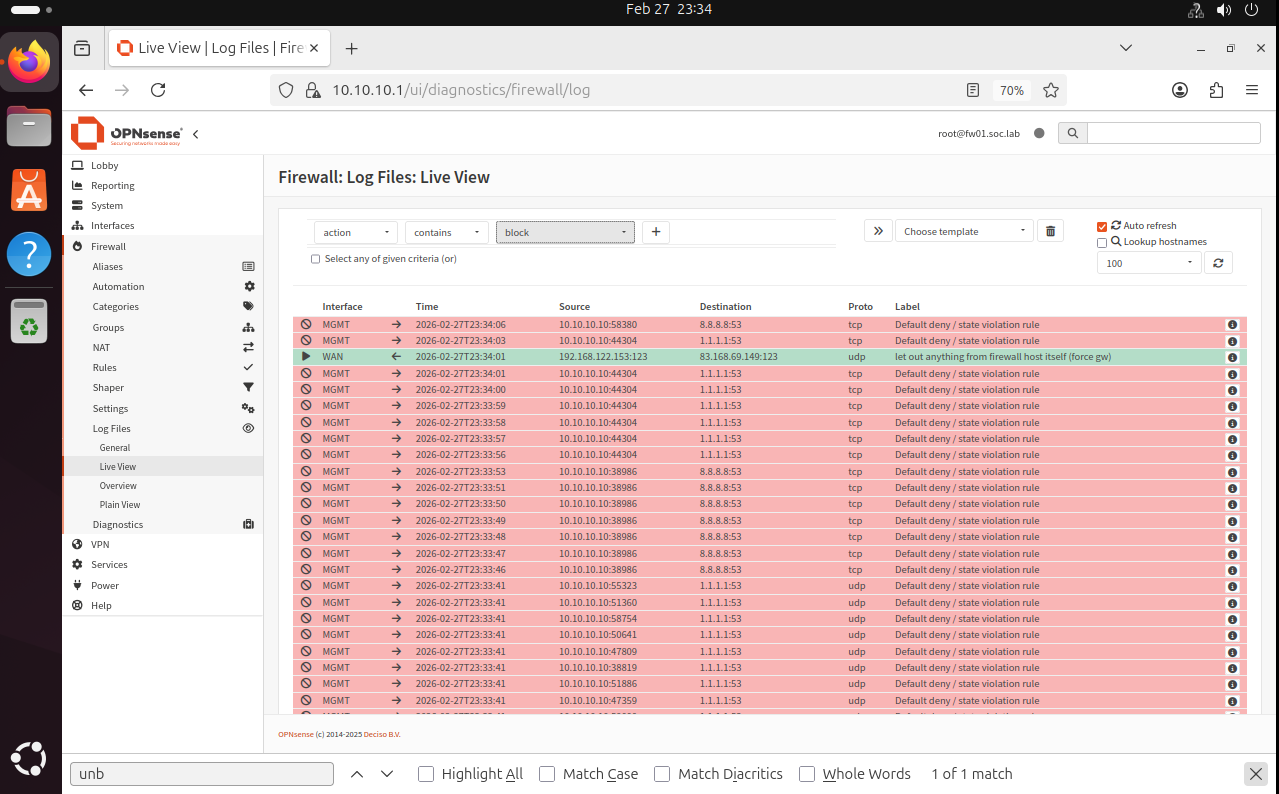Open the Firefox account icon

point(1180,90)
